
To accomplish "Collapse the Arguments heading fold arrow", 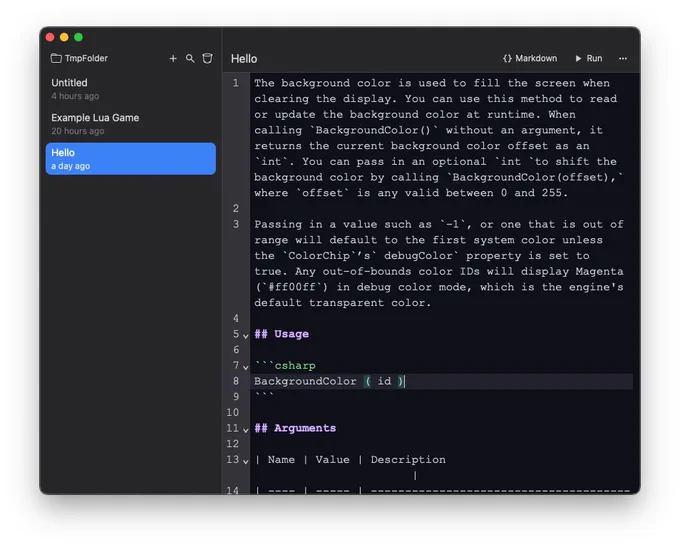I will point(245,430).
